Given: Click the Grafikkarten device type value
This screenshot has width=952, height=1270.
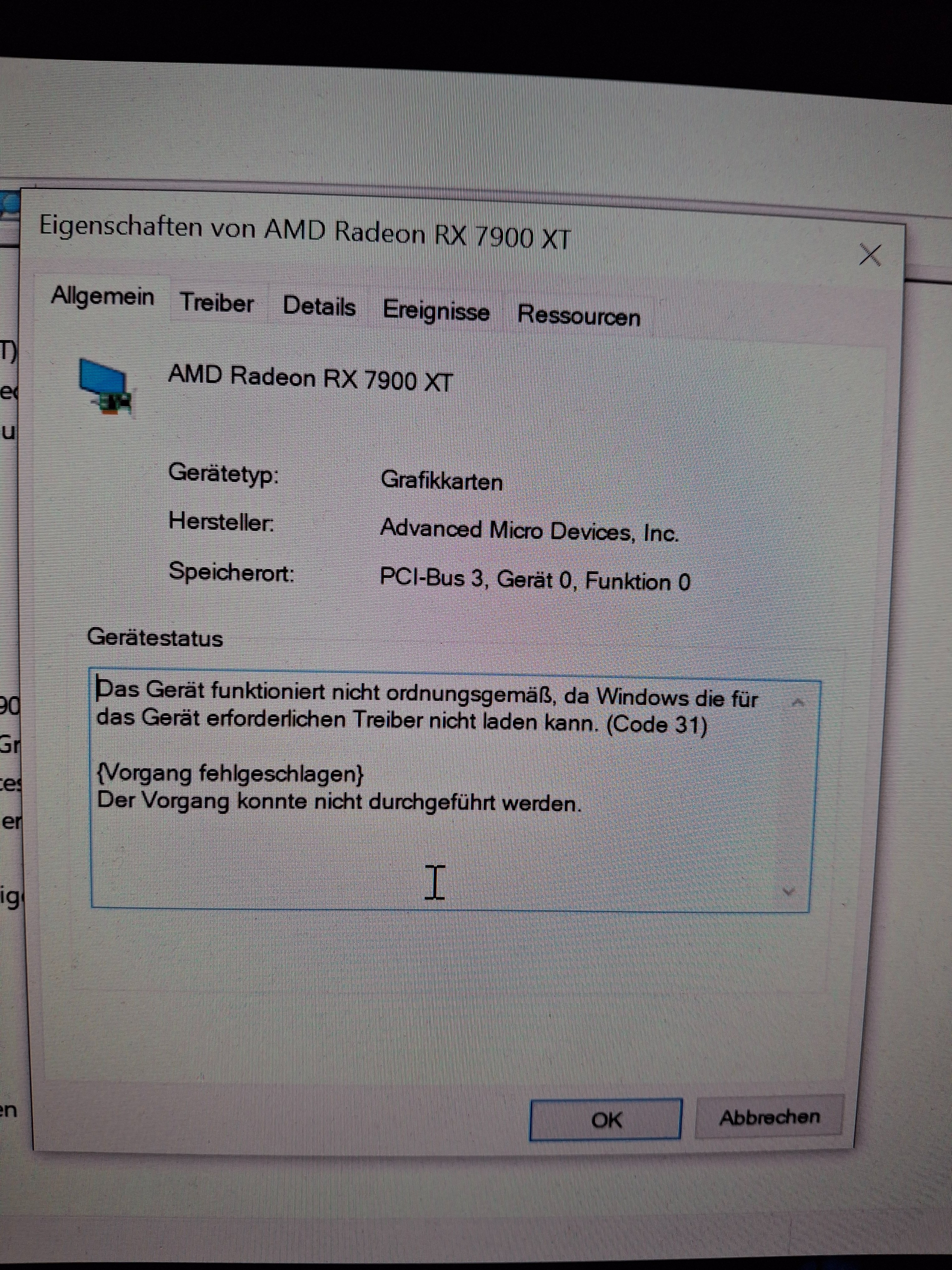Looking at the screenshot, I should (442, 481).
